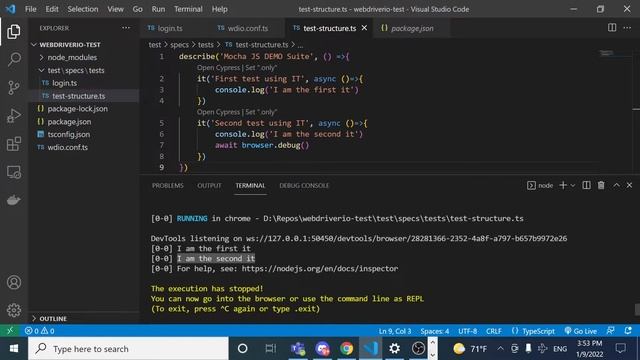
Task: Open the Accounts menu icon
Action: [x=13, y=282]
